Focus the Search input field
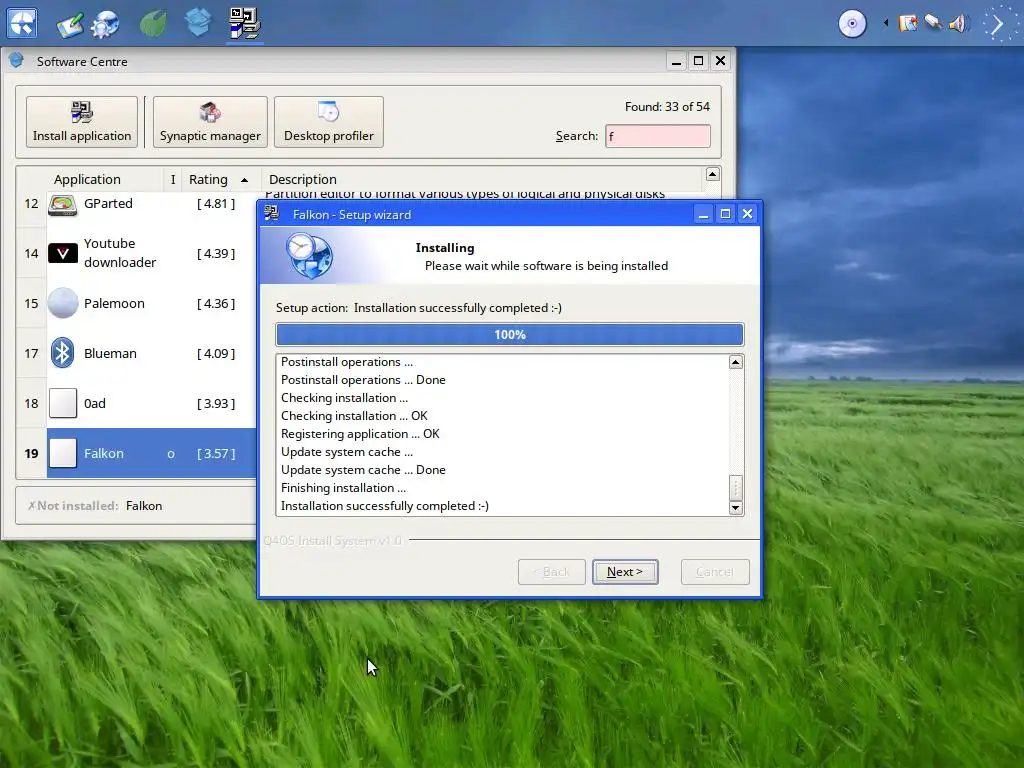Screen dimensions: 1024x768 pos(658,136)
